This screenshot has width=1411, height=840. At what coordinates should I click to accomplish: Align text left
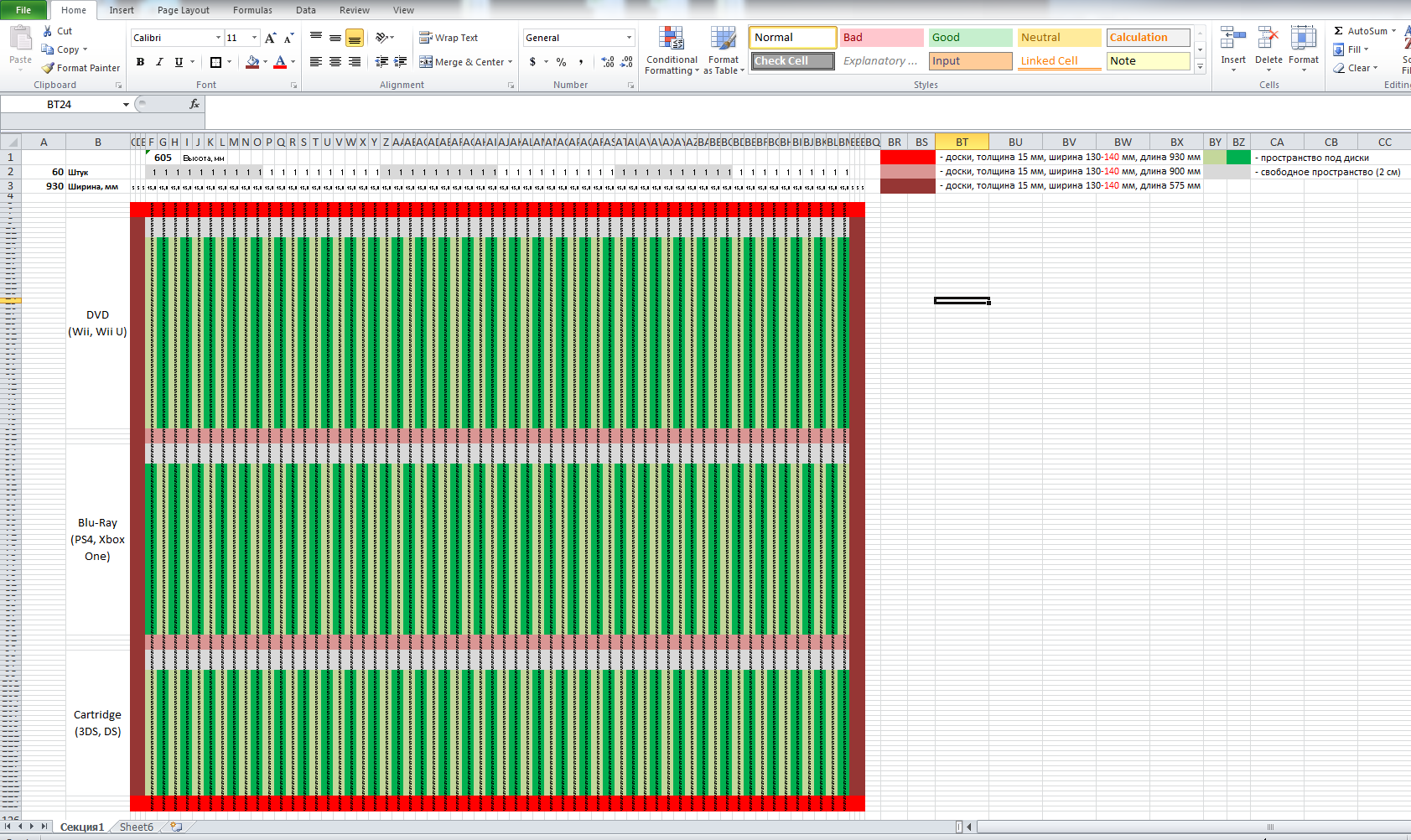pos(316,62)
